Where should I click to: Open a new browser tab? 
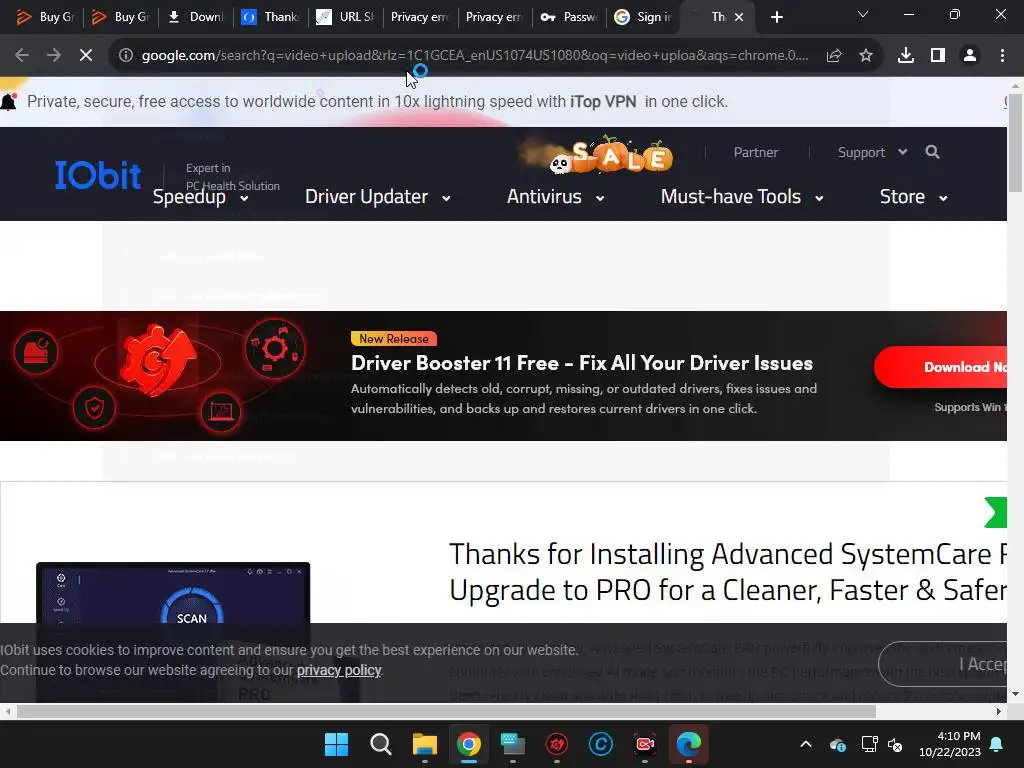pos(776,17)
